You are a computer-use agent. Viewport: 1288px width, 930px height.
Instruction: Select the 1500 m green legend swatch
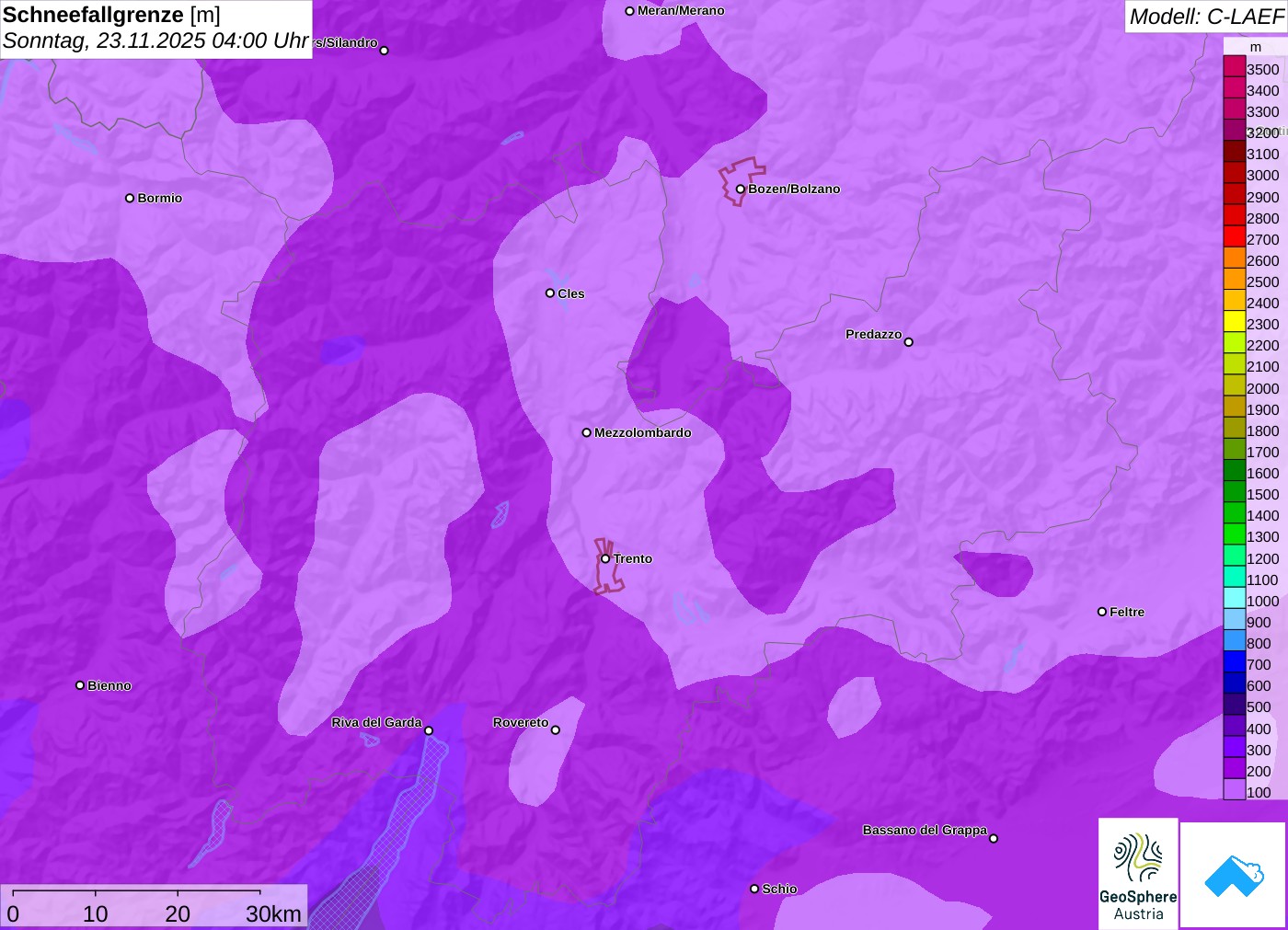[1234, 492]
